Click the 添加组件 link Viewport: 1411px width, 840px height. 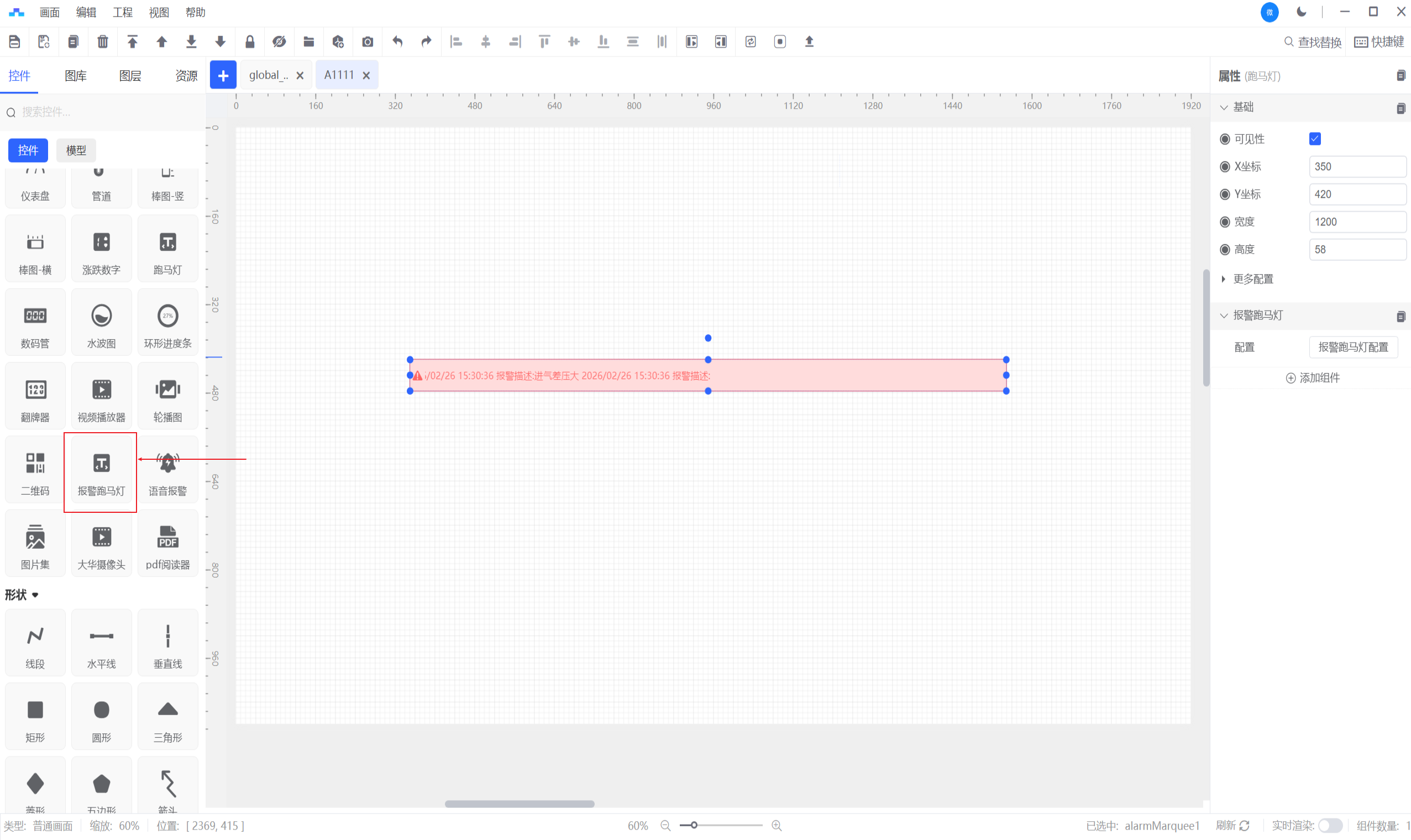(x=1313, y=378)
